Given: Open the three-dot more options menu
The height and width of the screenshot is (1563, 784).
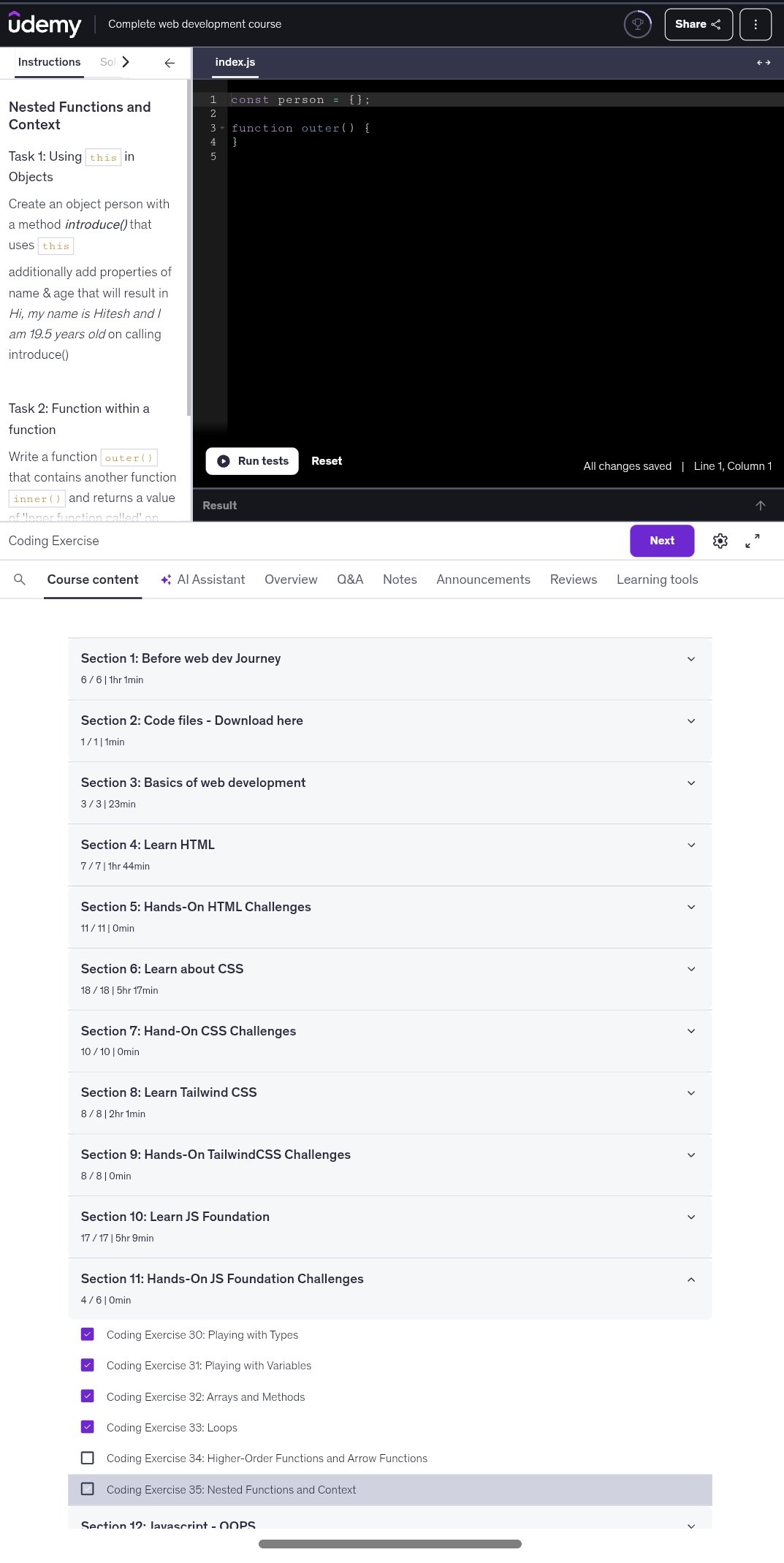Looking at the screenshot, I should click(x=755, y=24).
